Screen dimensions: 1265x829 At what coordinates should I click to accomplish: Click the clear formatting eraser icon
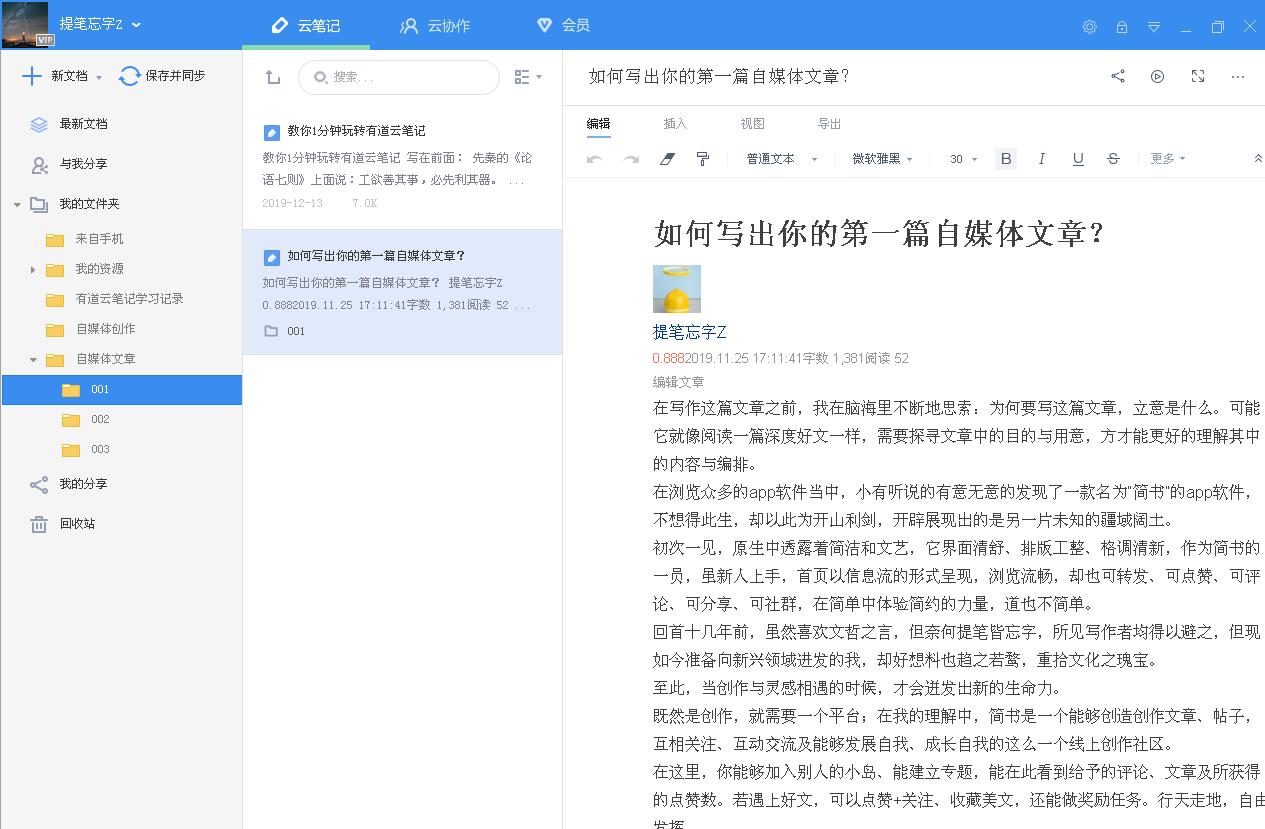tap(667, 158)
